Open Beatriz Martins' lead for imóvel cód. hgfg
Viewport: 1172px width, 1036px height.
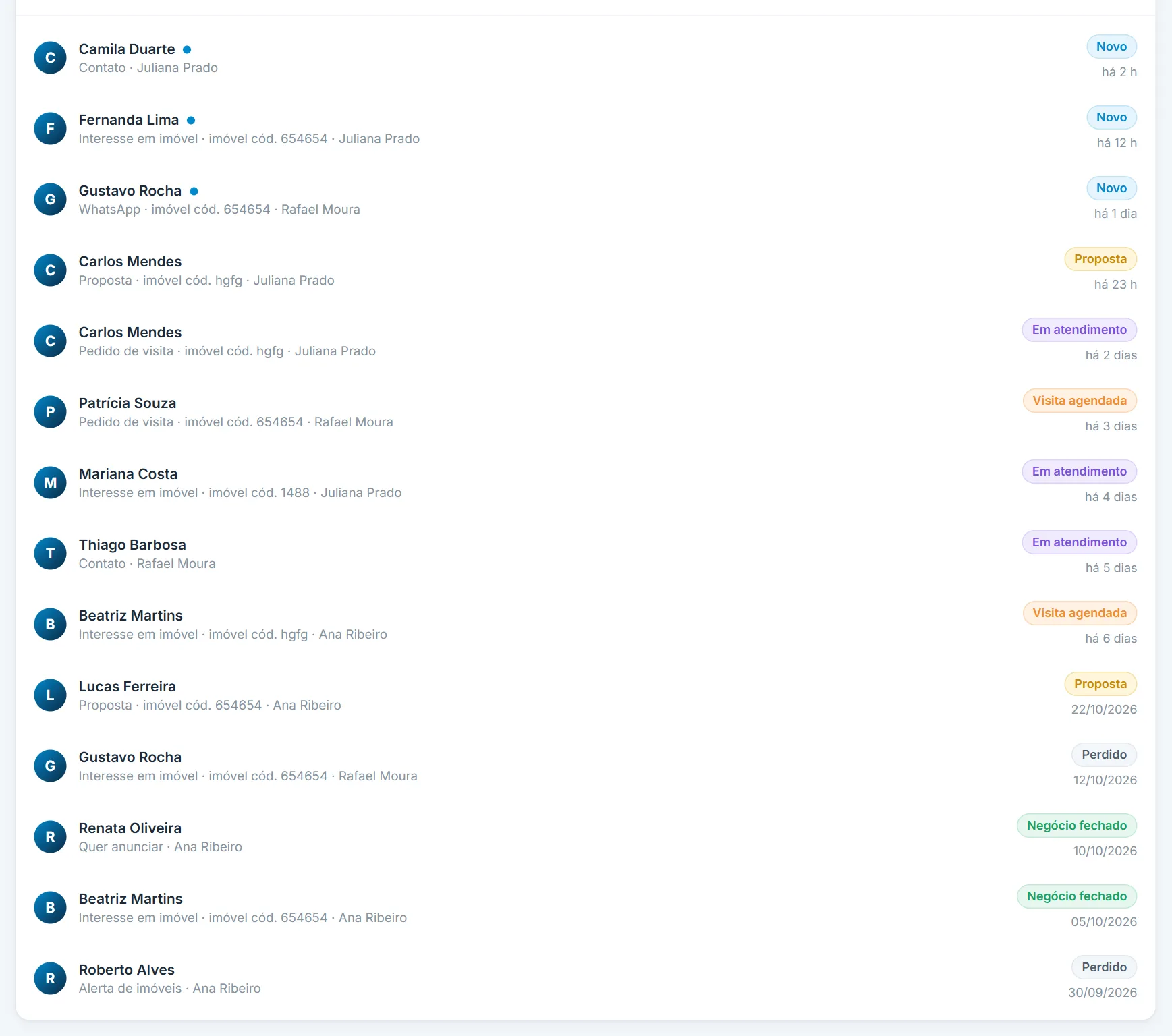(585, 625)
